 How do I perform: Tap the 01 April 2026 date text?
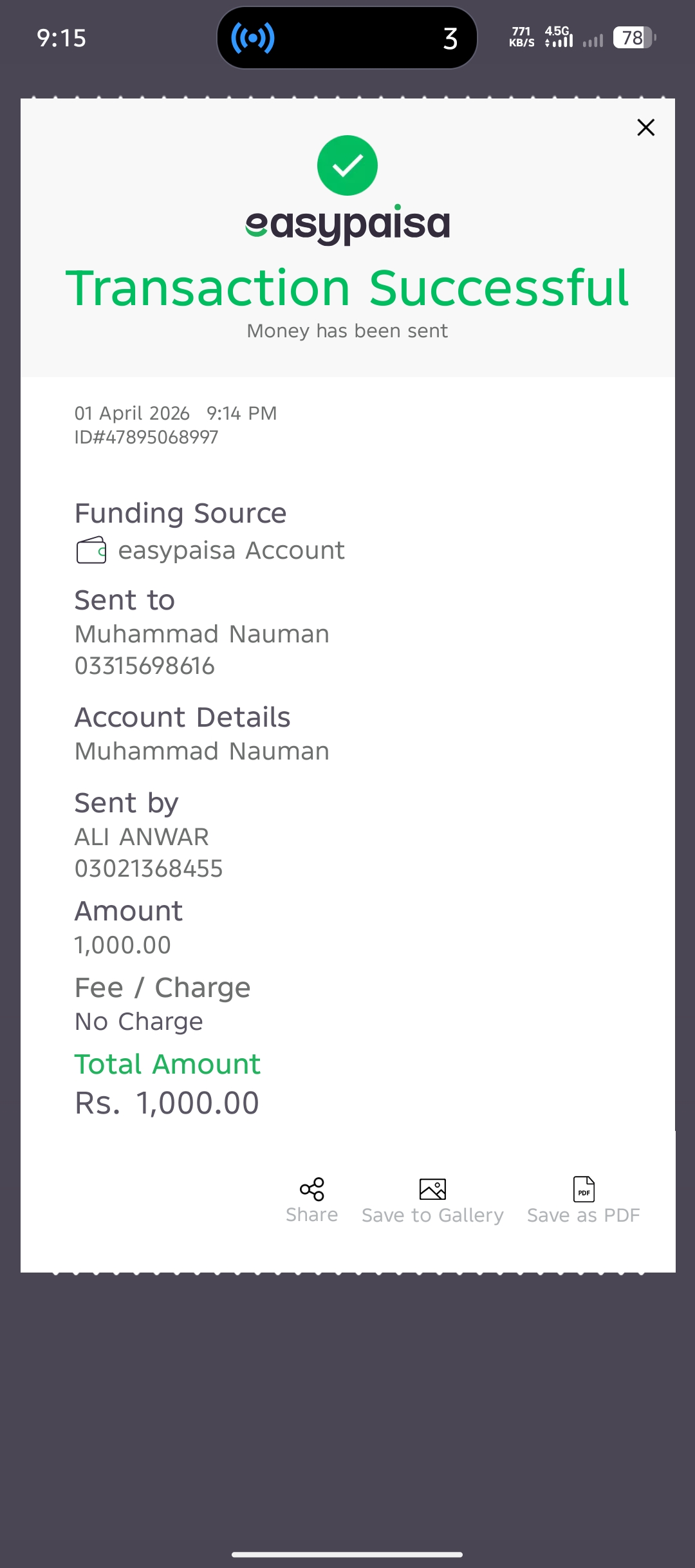(132, 413)
